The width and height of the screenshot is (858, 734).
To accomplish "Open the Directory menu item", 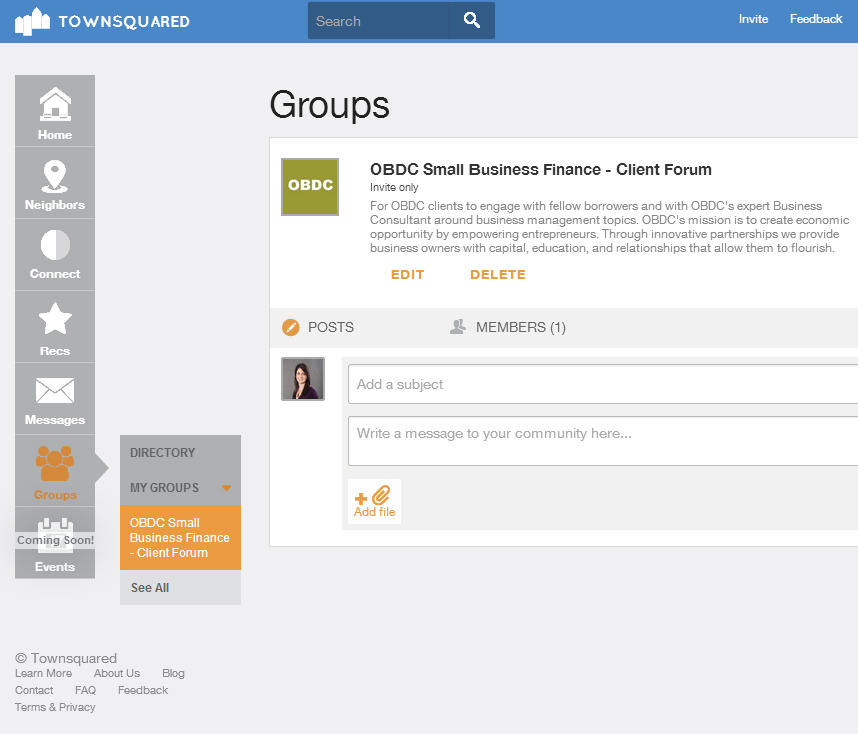I will click(x=163, y=453).
